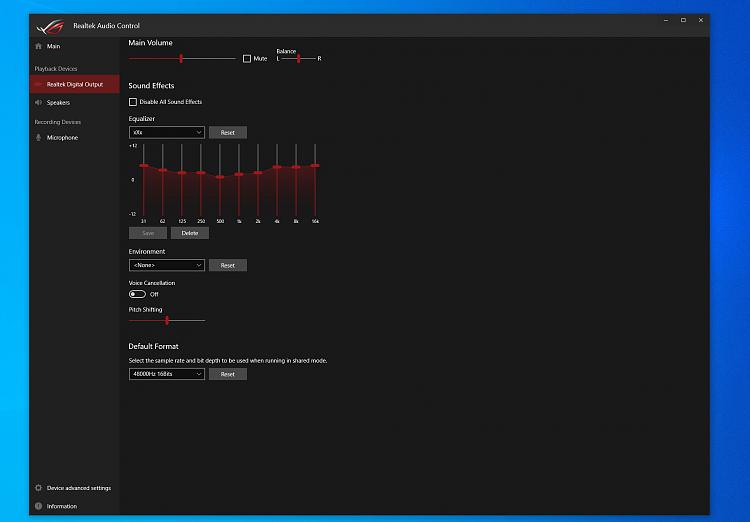Click the speaker icon beside Speakers
This screenshot has height=522, width=750.
(x=38, y=102)
